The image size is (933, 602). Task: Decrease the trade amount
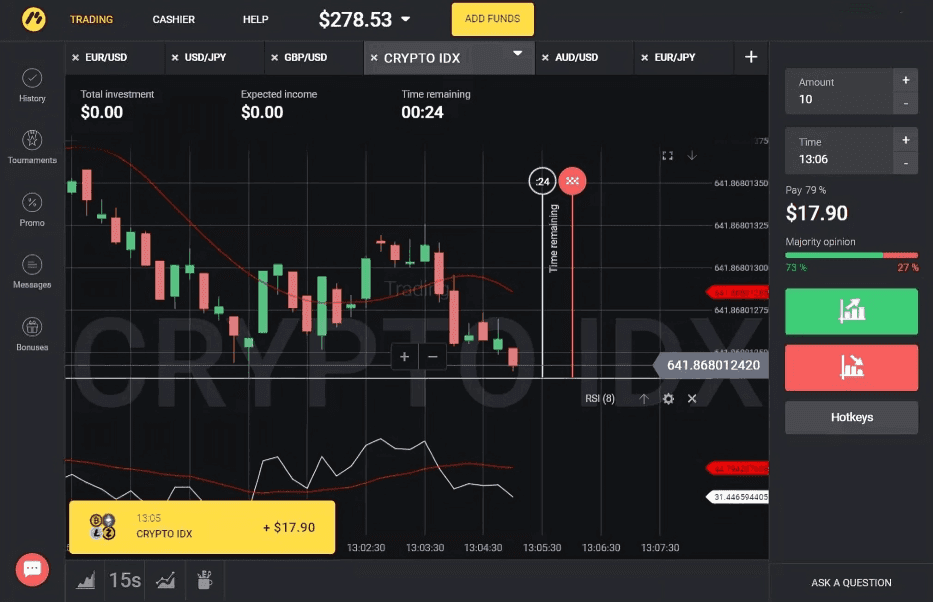tap(906, 104)
